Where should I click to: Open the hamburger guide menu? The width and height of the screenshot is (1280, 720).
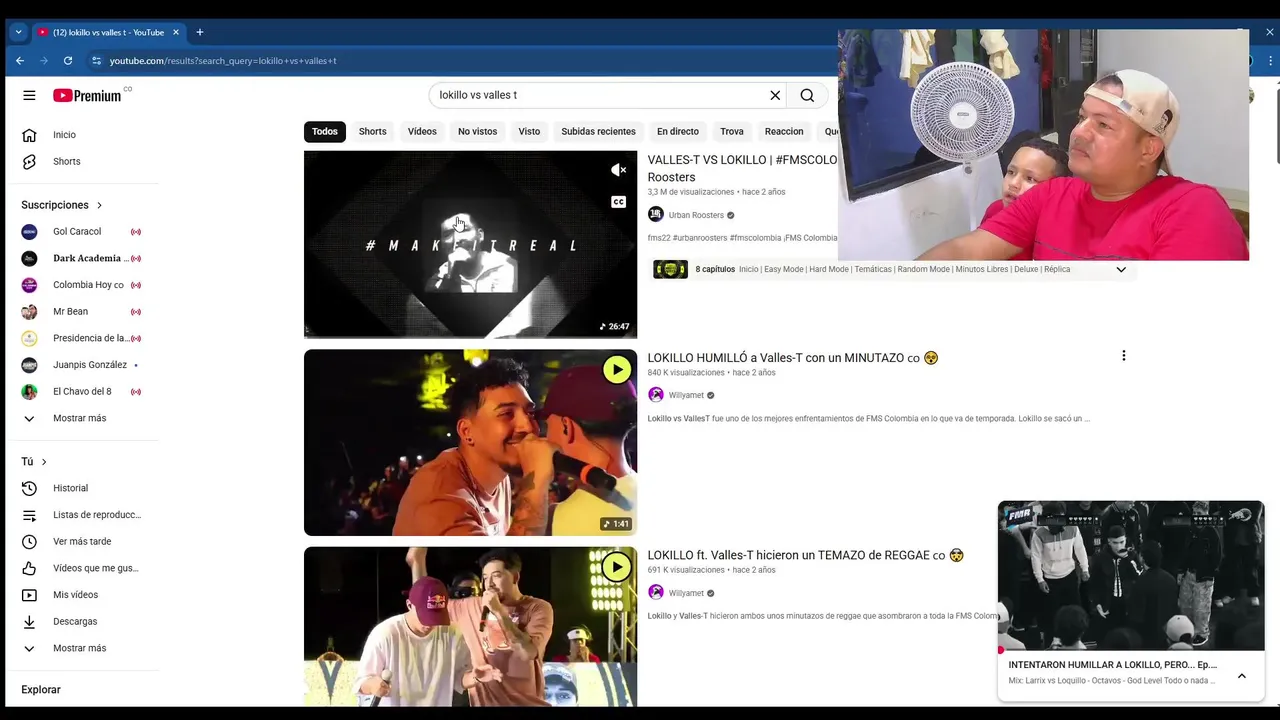click(x=29, y=95)
